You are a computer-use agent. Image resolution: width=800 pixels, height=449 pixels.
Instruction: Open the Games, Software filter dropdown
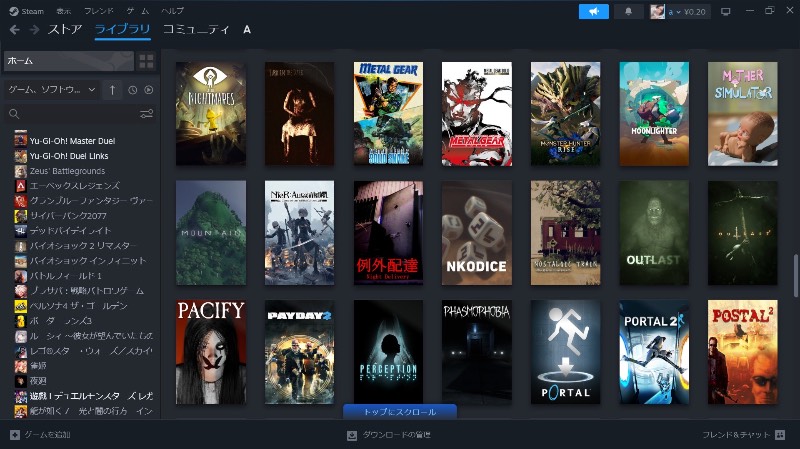coord(52,90)
